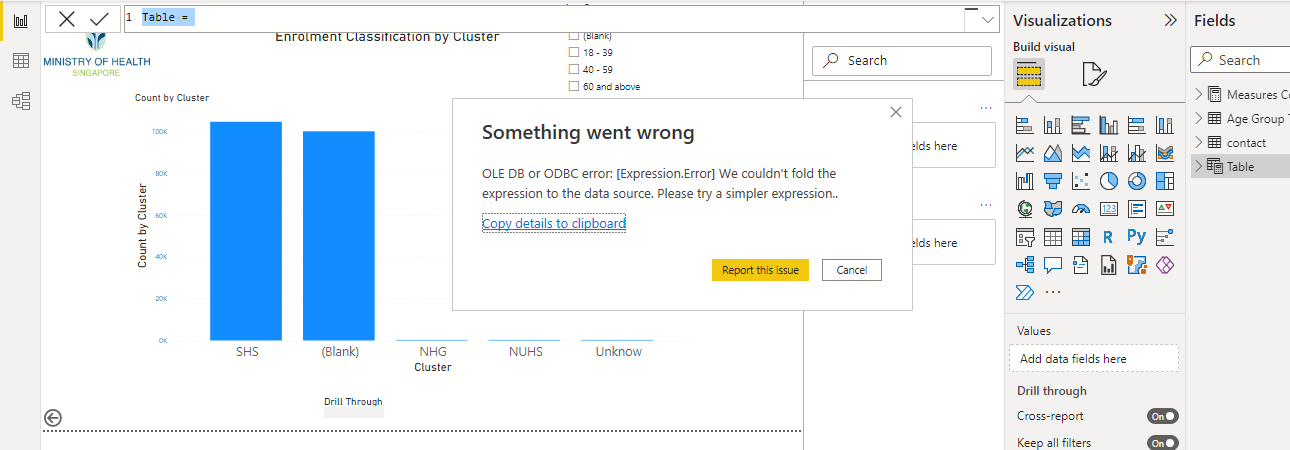Close the Something went wrong dialog
The image size is (1290, 450).
pyautogui.click(x=896, y=113)
